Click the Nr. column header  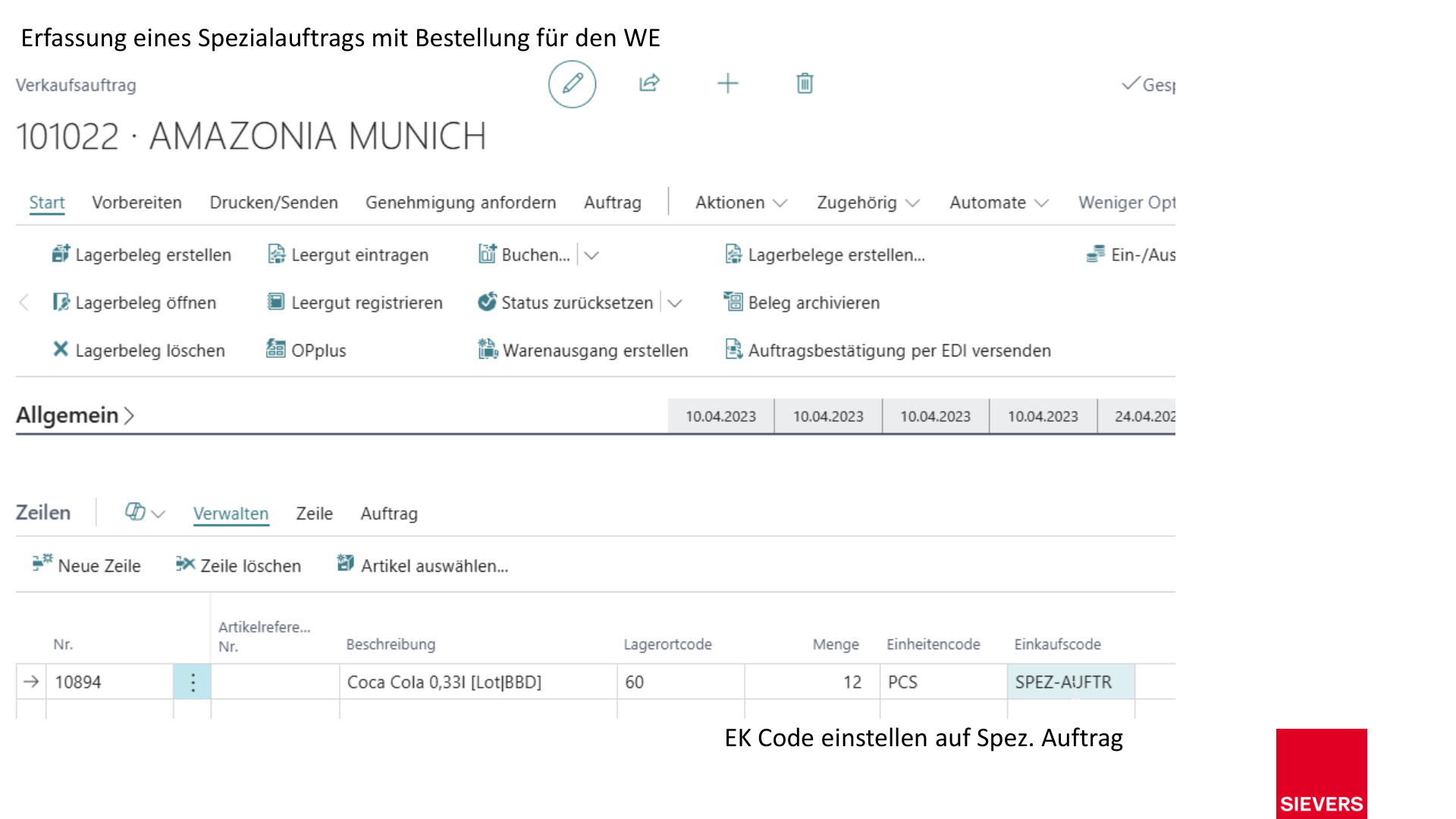click(63, 645)
